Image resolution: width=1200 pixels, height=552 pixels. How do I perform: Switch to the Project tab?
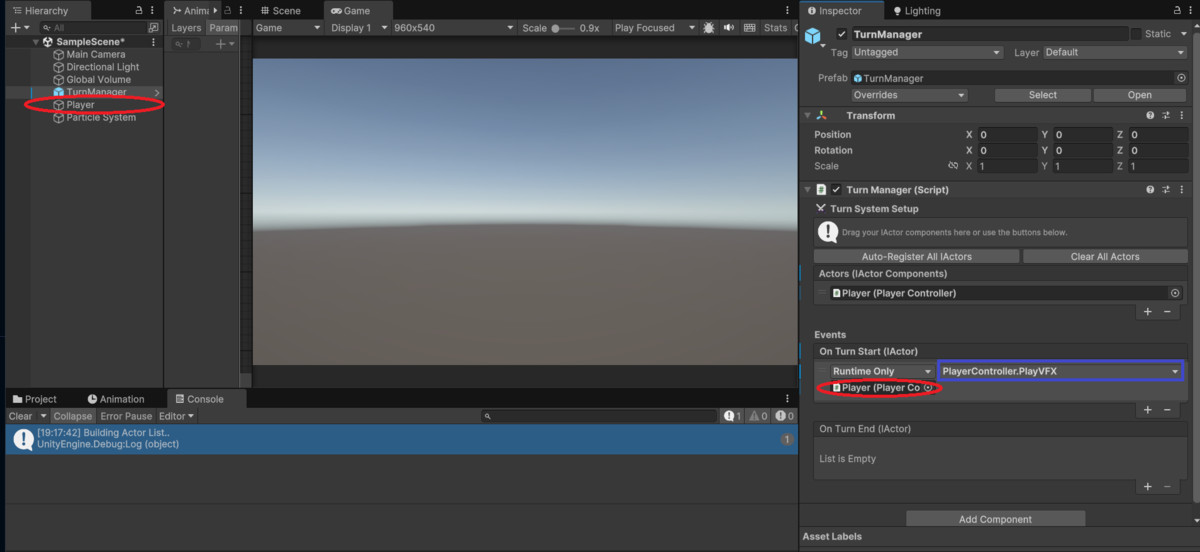coord(35,399)
